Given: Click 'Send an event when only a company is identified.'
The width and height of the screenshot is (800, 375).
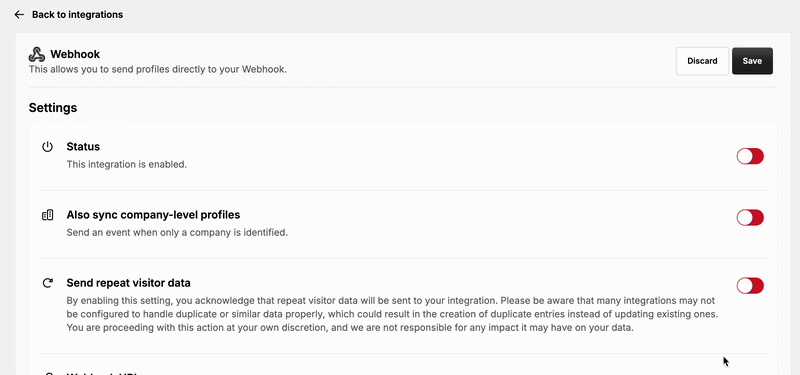Looking at the screenshot, I should coord(177,233).
